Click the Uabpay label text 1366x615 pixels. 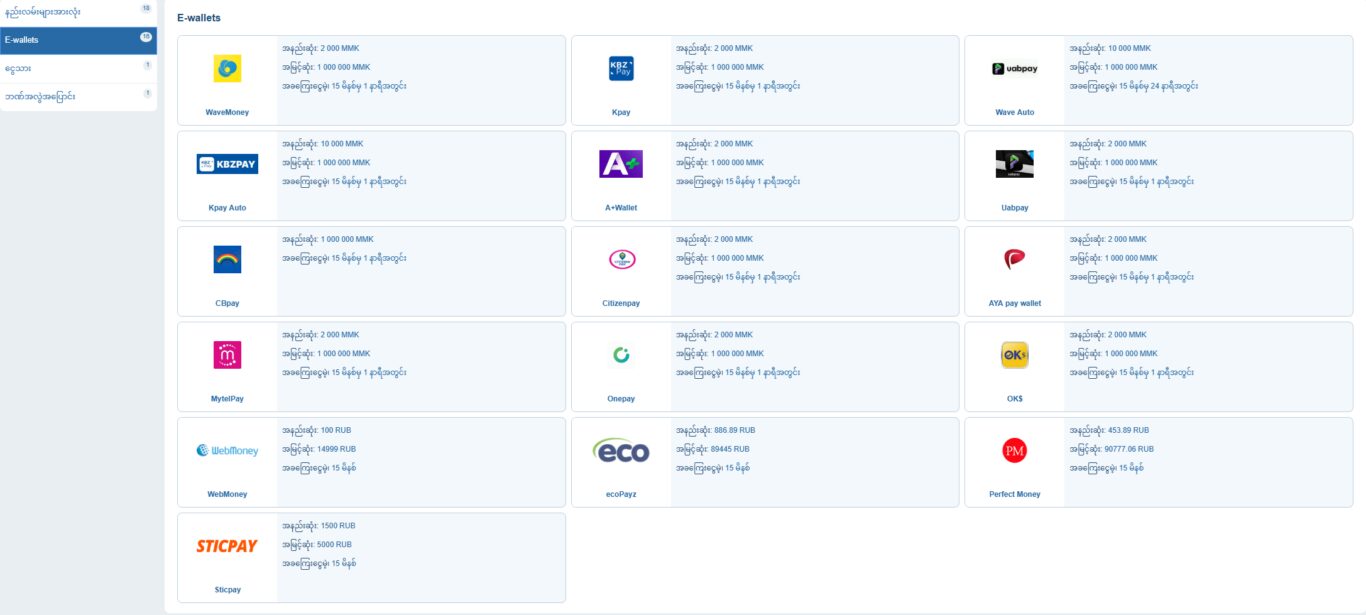[x=1014, y=208]
